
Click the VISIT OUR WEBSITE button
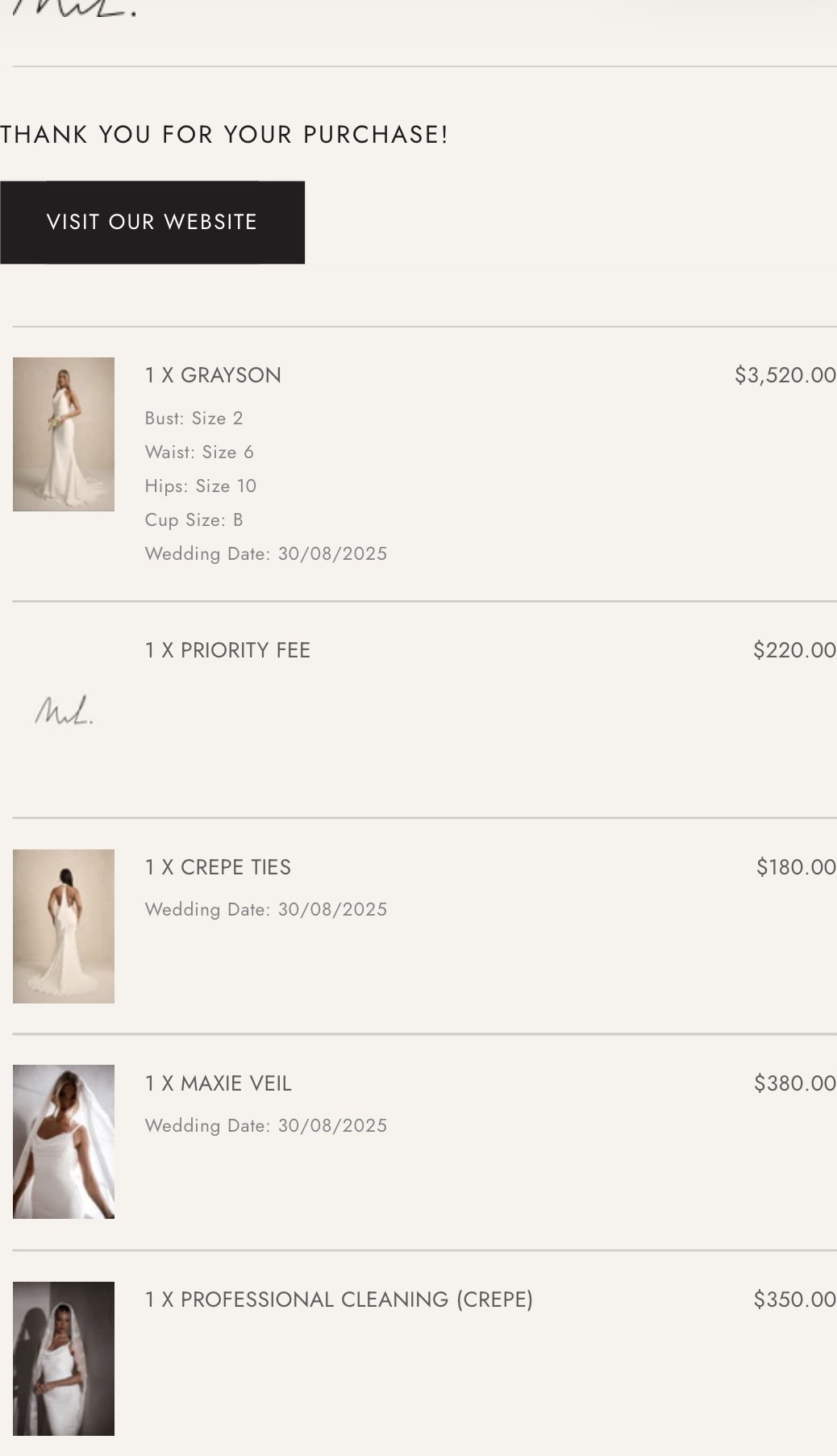pos(152,222)
